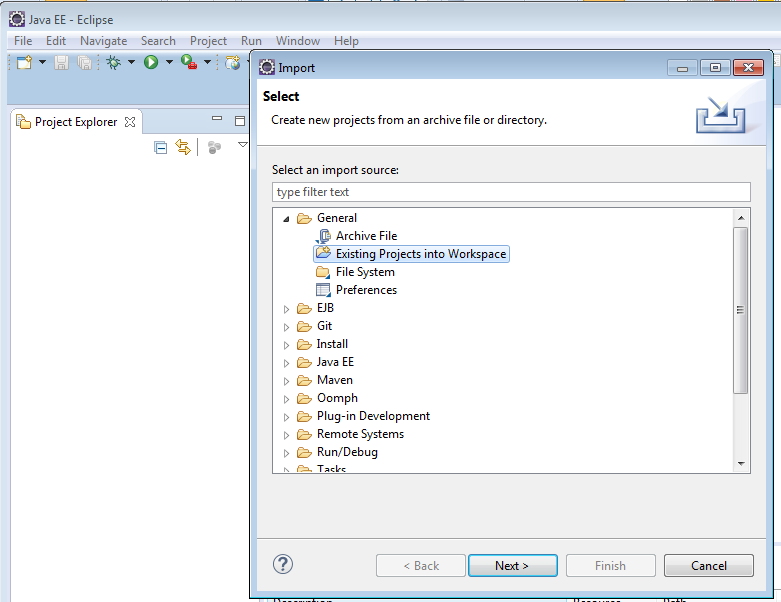Select the Oomph folder label
The image size is (781, 602).
pyautogui.click(x=337, y=398)
